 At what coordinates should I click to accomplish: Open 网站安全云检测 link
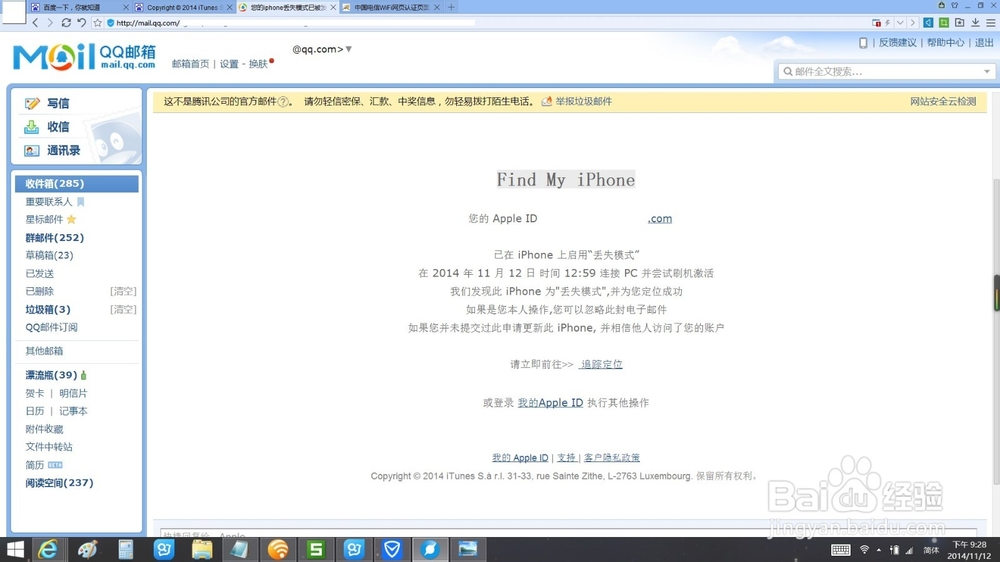point(943,101)
